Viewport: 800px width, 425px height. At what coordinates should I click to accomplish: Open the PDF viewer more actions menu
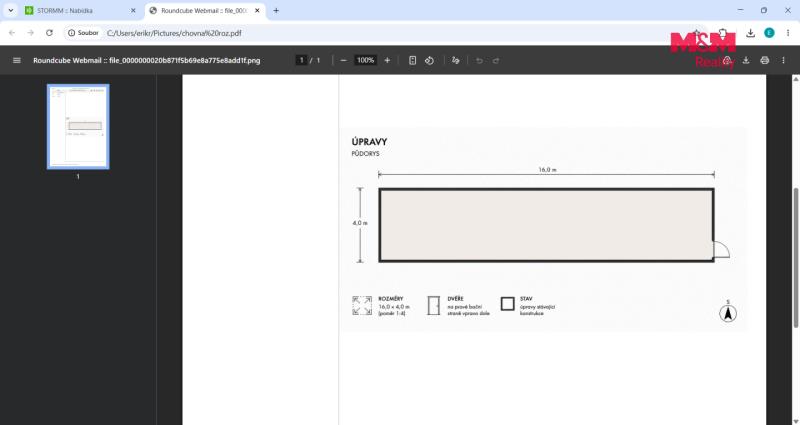coord(783,60)
